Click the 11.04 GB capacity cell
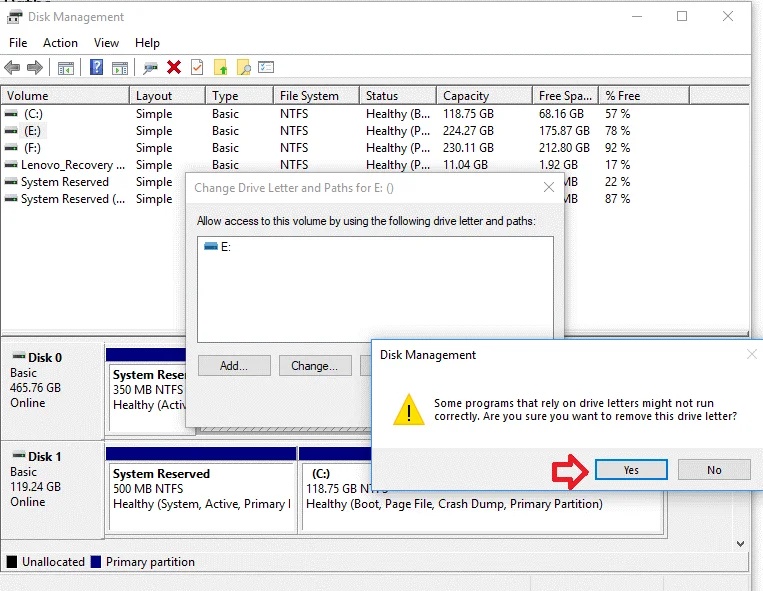 point(465,165)
